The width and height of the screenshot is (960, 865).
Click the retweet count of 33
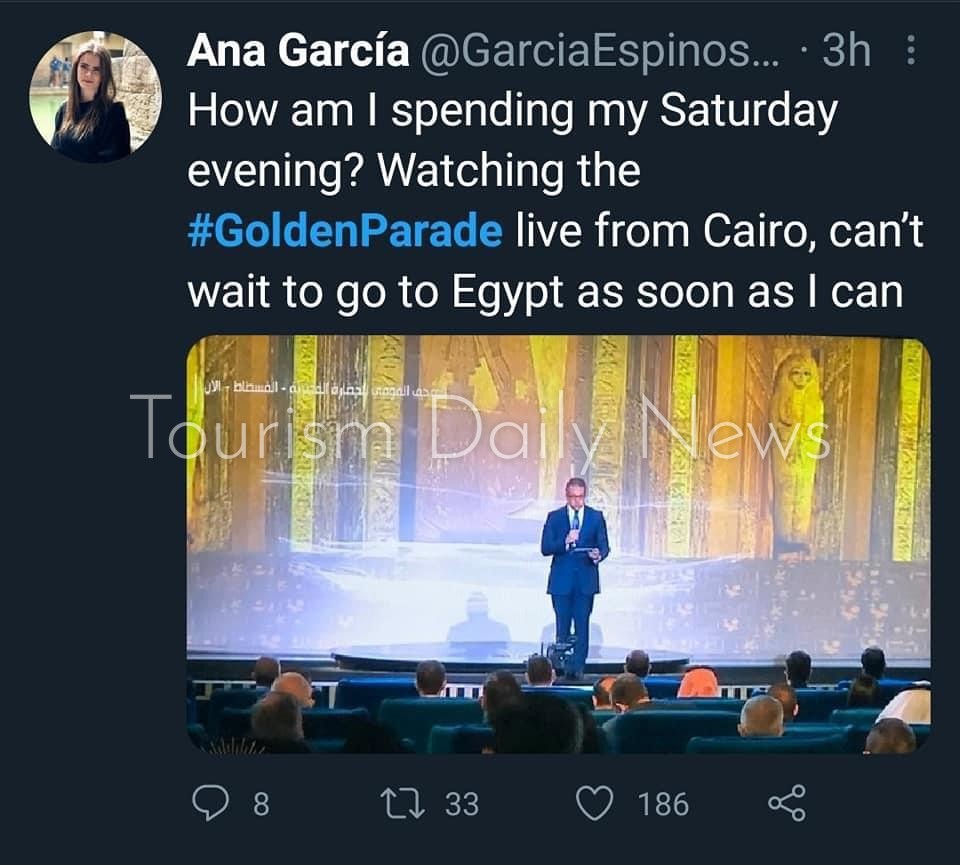tap(461, 804)
